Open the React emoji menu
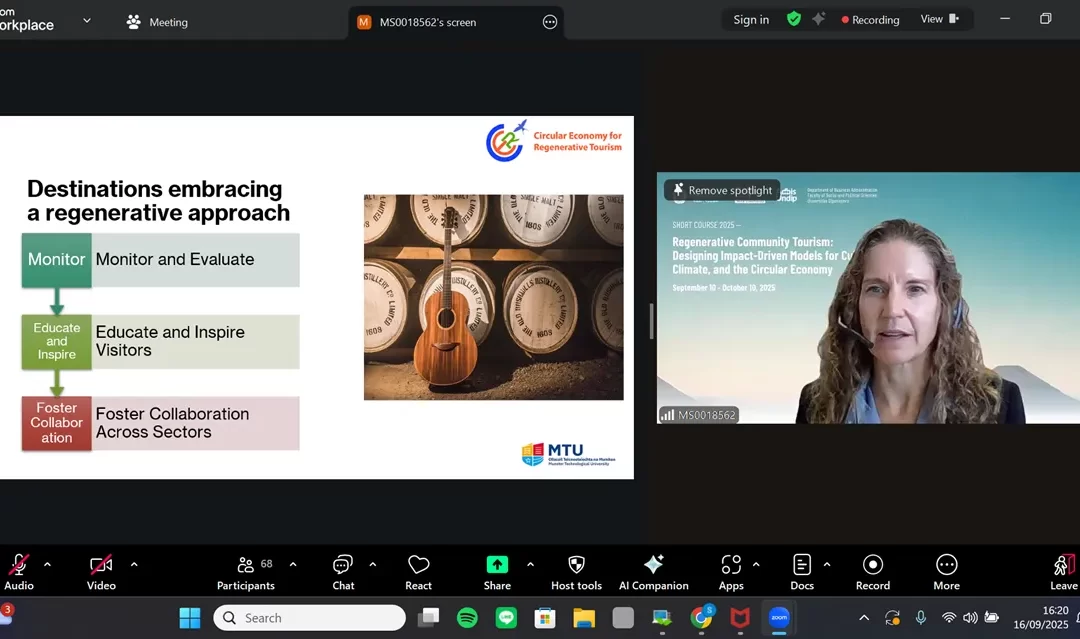Screen dimensions: 1080x639 pyautogui.click(x=418, y=572)
